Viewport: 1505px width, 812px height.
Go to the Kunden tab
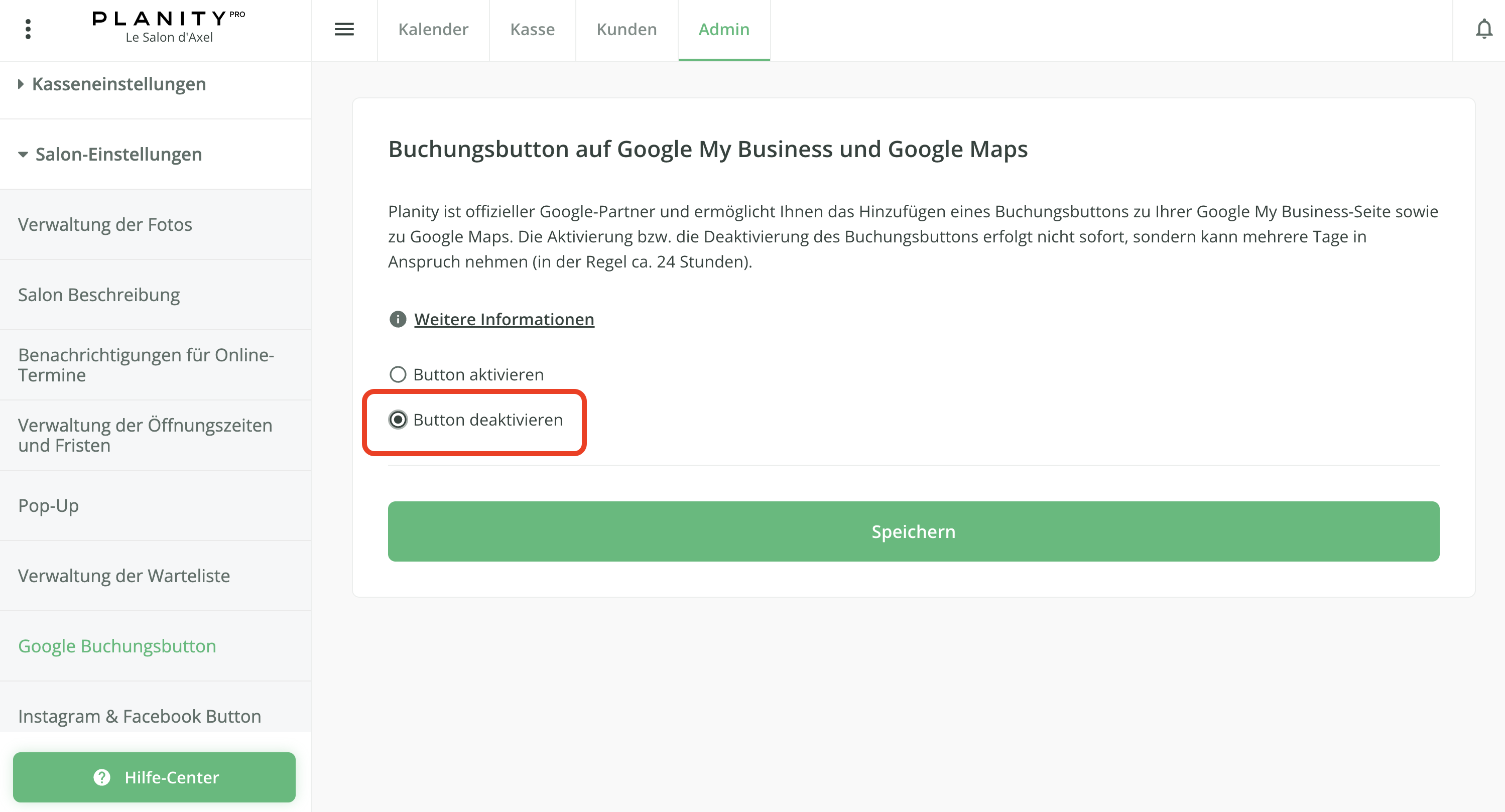(626, 29)
